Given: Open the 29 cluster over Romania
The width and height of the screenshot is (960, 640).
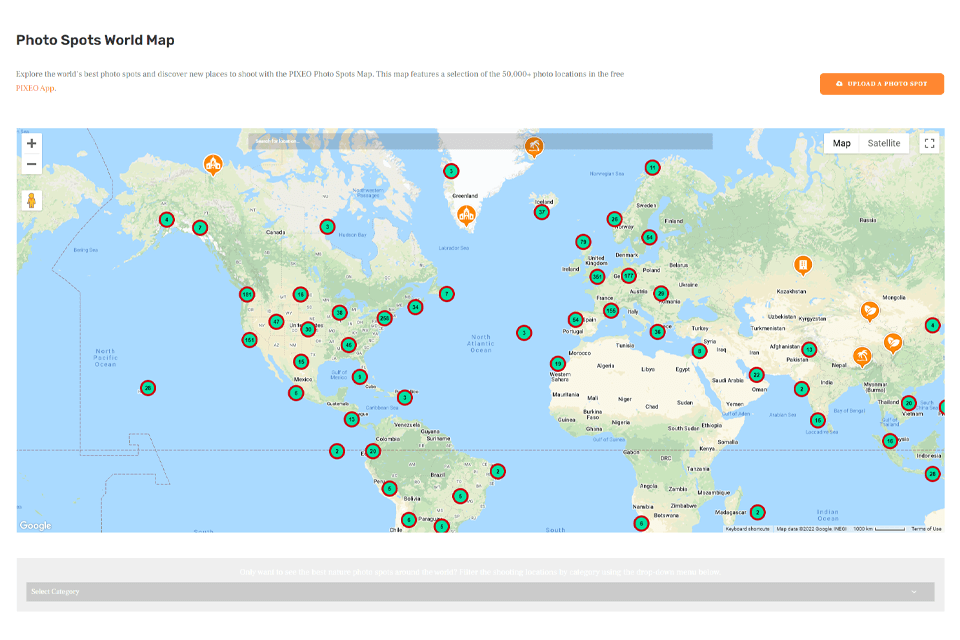Looking at the screenshot, I should [661, 293].
